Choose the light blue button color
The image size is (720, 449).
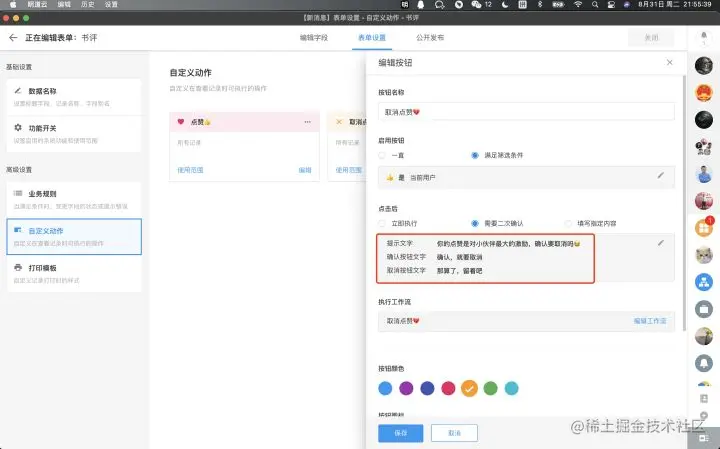[x=385, y=388]
